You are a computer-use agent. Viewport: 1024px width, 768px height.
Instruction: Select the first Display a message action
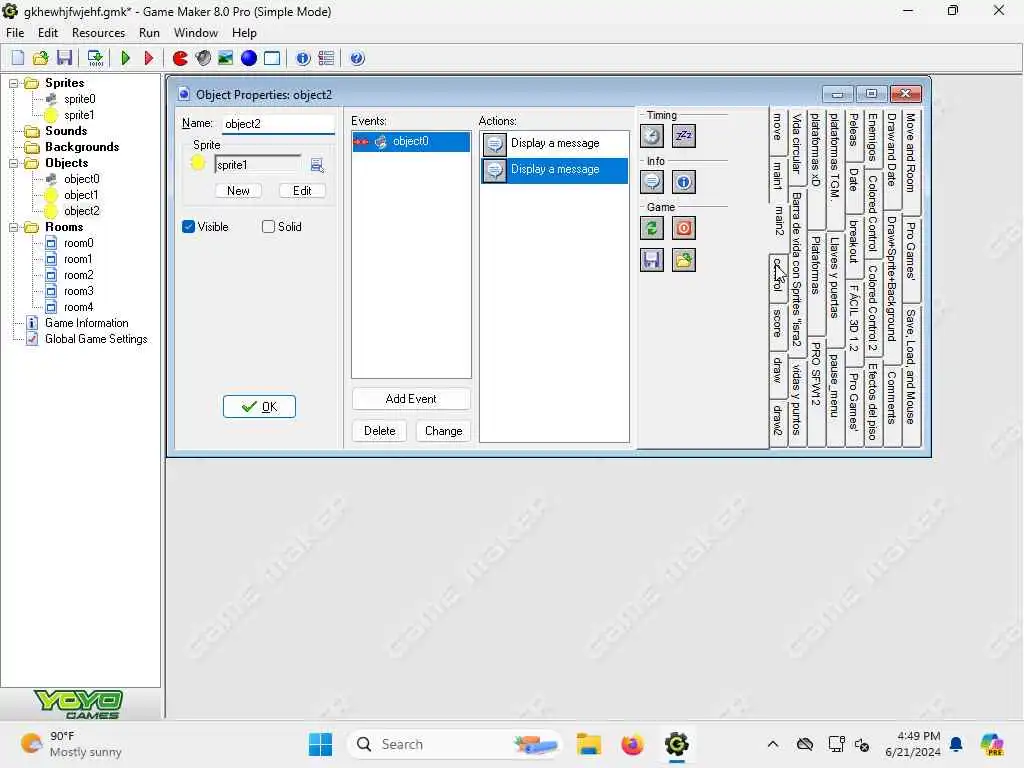[x=554, y=144]
